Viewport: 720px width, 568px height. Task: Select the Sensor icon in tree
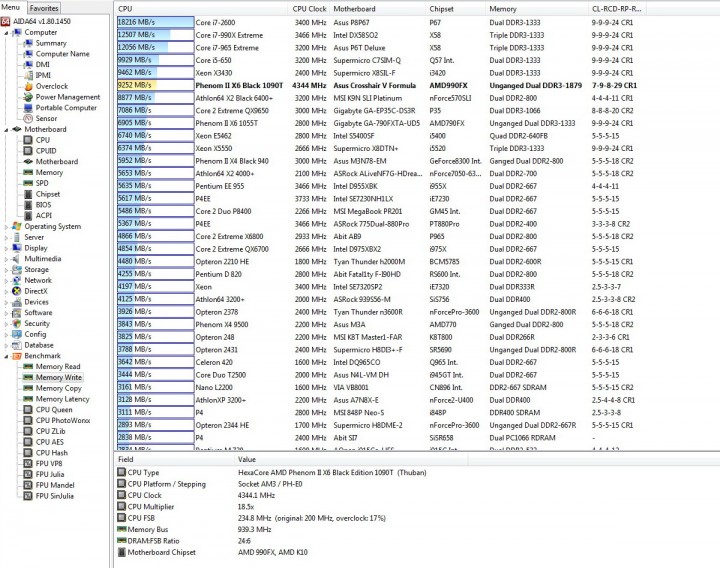28,118
